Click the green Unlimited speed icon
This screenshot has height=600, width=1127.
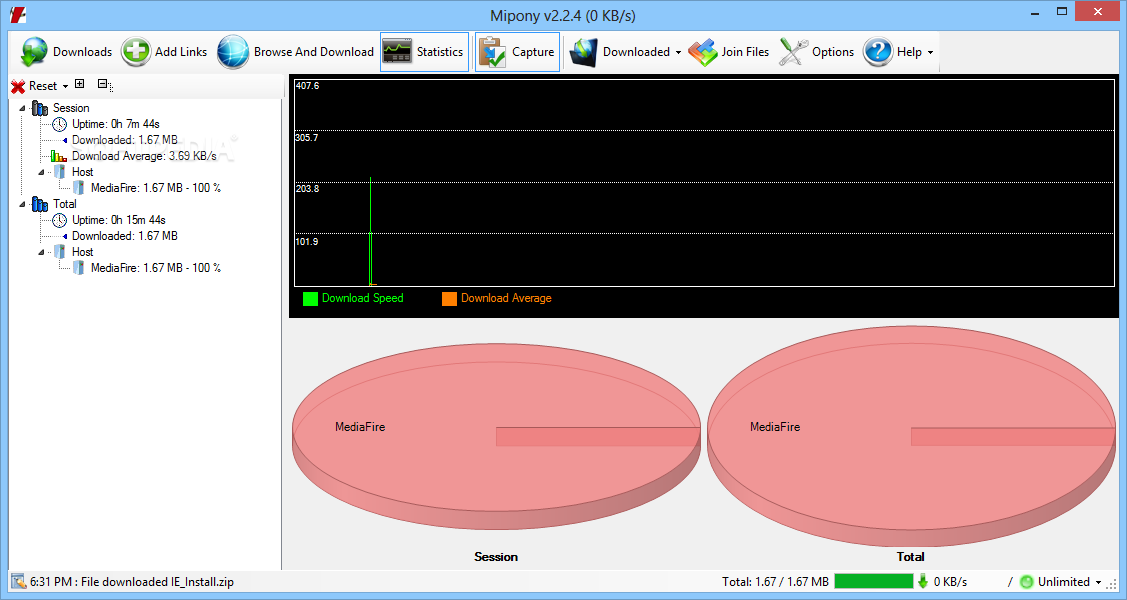pos(1026,582)
